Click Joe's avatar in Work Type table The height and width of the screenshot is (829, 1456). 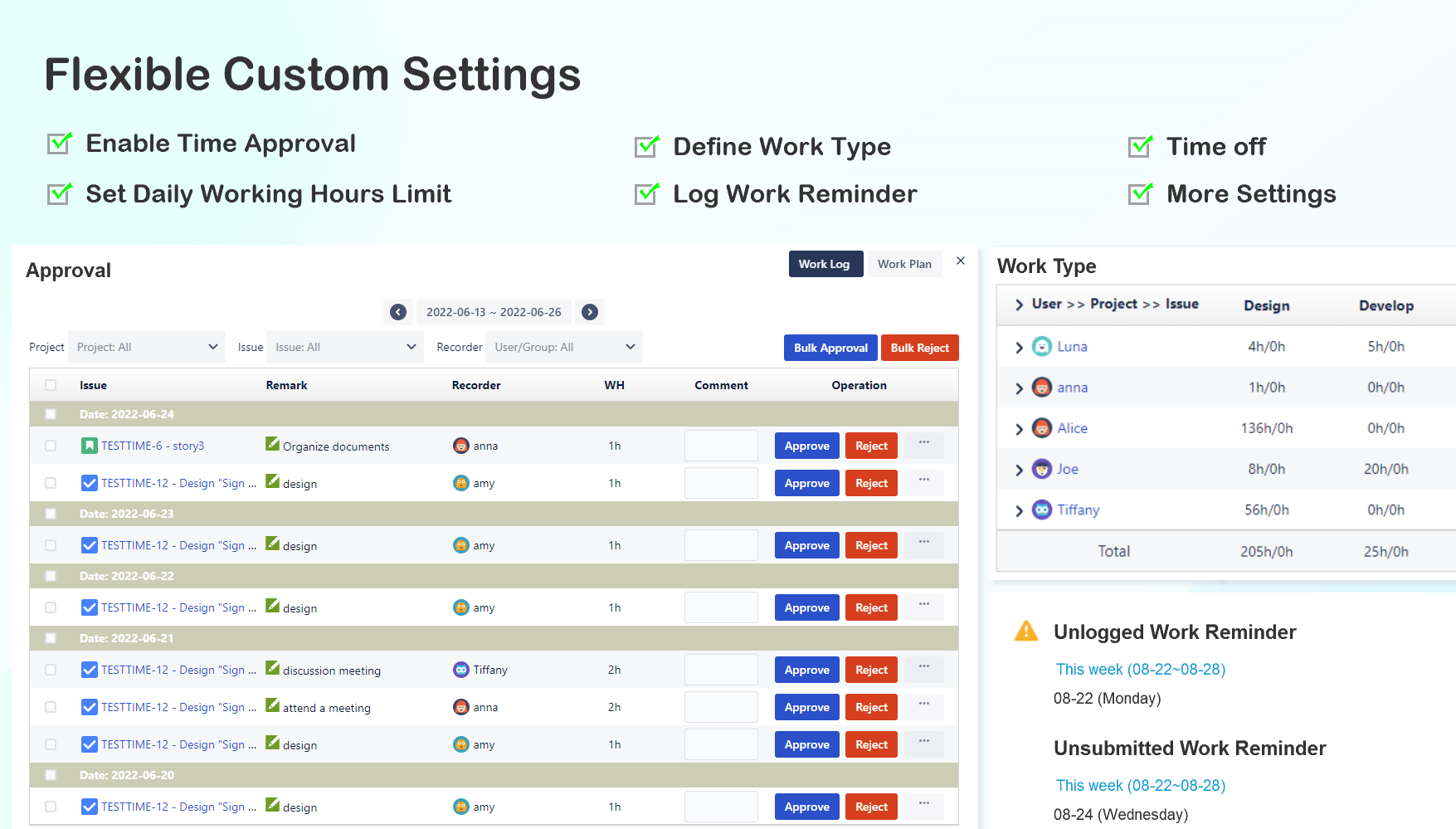coord(1041,469)
